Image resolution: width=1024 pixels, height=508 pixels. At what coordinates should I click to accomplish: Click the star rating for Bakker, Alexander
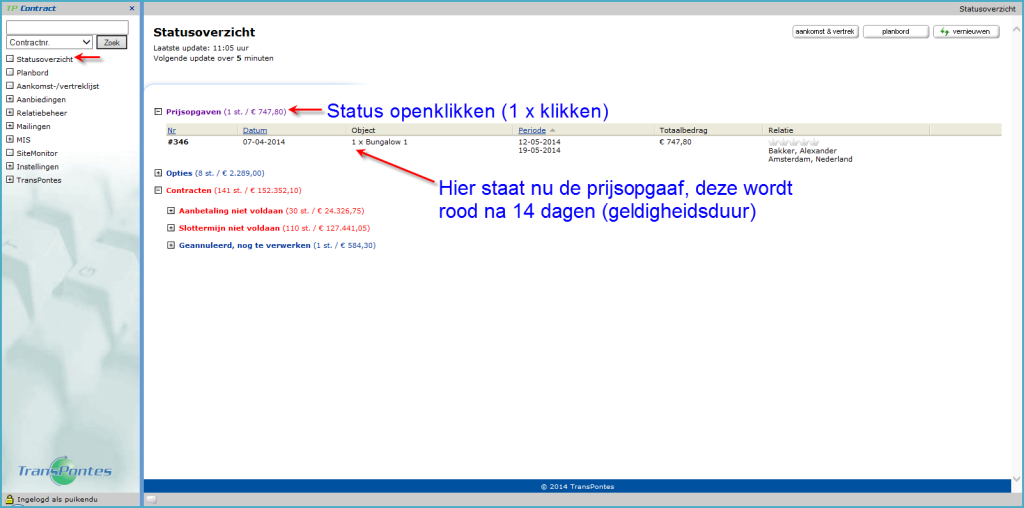tap(793, 142)
